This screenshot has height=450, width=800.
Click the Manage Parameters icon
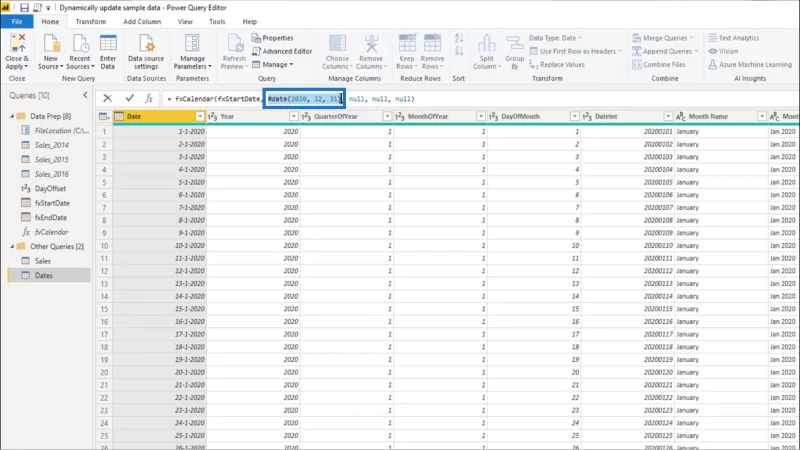point(192,44)
